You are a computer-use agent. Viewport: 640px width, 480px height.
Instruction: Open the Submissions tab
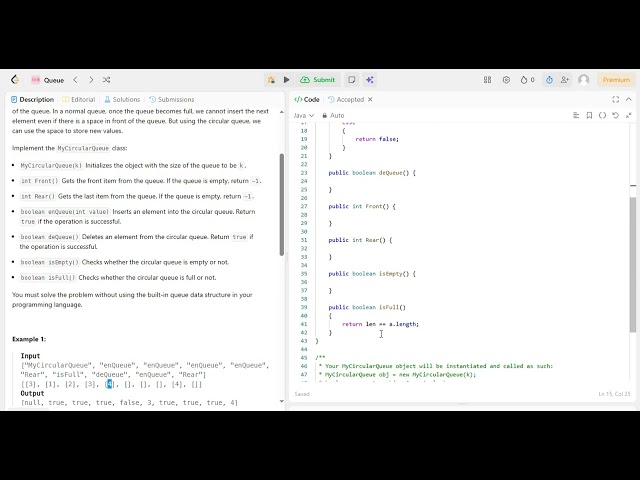point(172,99)
